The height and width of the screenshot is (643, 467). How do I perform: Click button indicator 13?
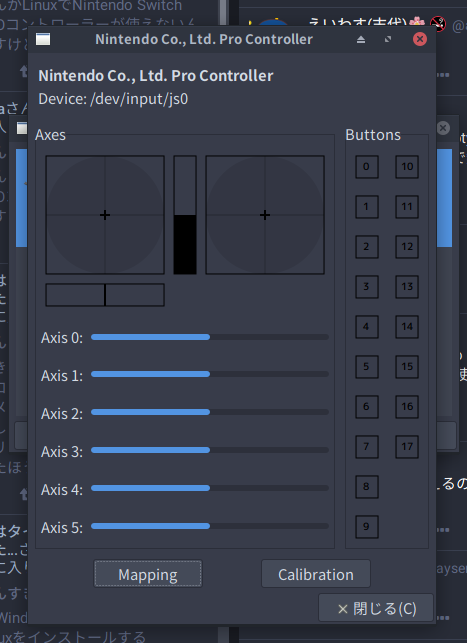pos(407,286)
